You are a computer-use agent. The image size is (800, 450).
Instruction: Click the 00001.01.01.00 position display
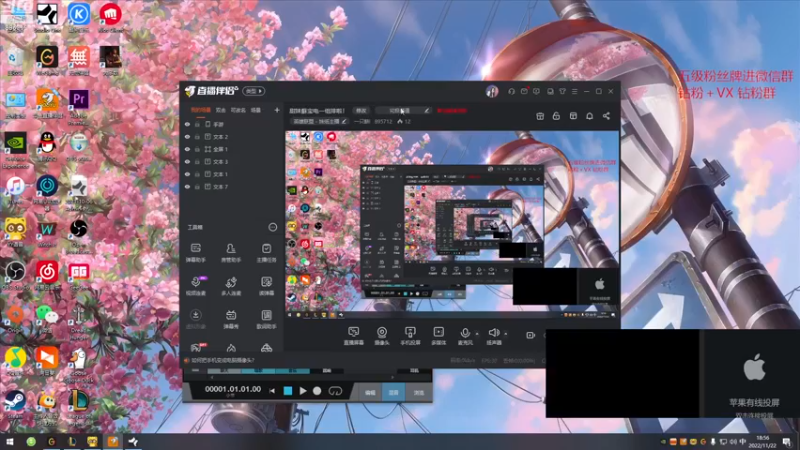pyautogui.click(x=233, y=389)
